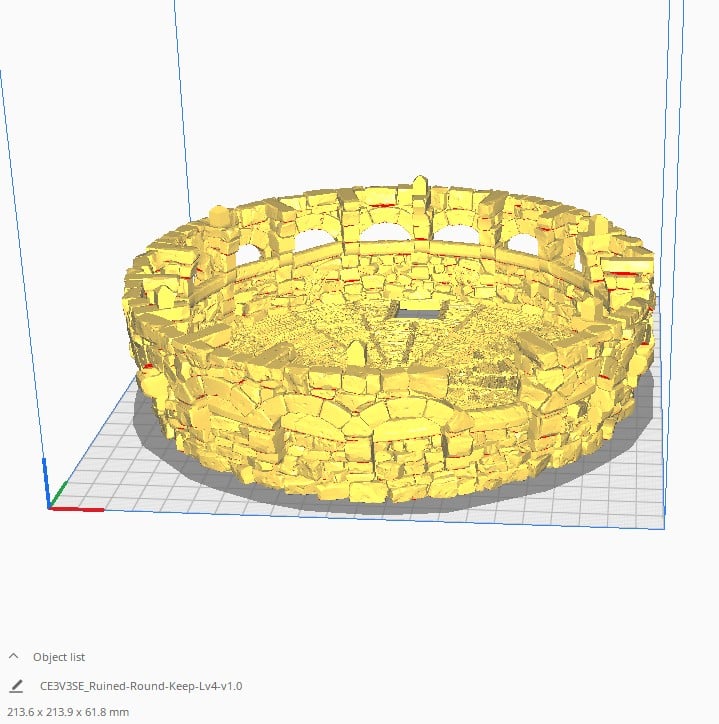Click the green Y-axis indicator
This screenshot has width=719, height=724.
pyautogui.click(x=59, y=494)
